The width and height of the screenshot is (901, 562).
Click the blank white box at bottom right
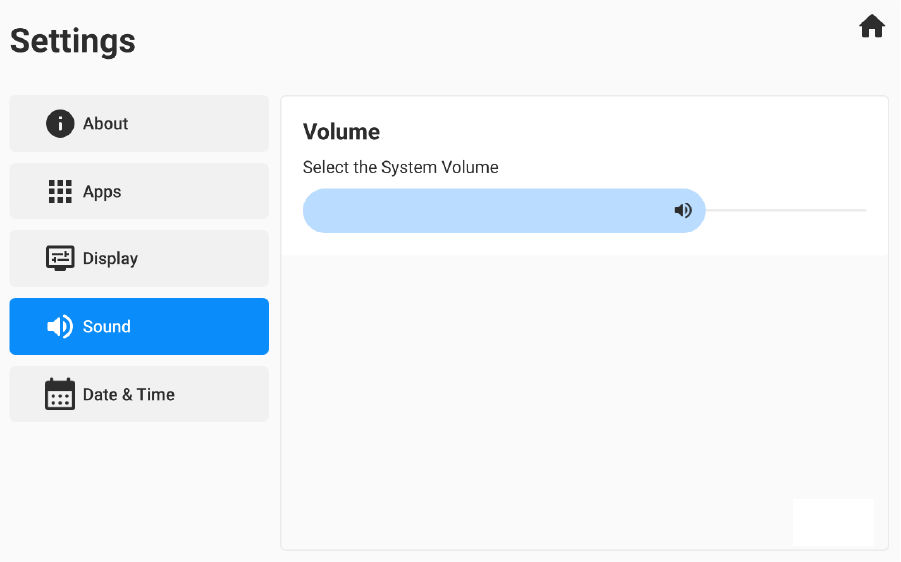(833, 522)
